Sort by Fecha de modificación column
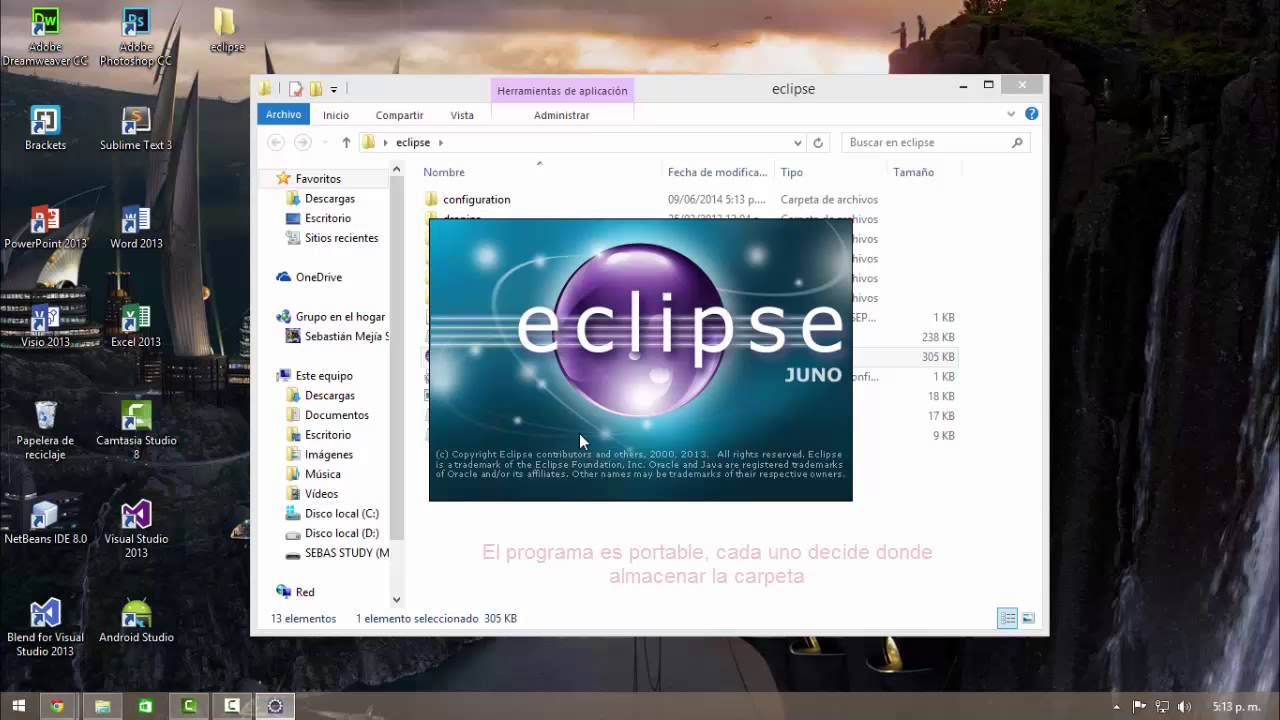1280x720 pixels. point(717,172)
